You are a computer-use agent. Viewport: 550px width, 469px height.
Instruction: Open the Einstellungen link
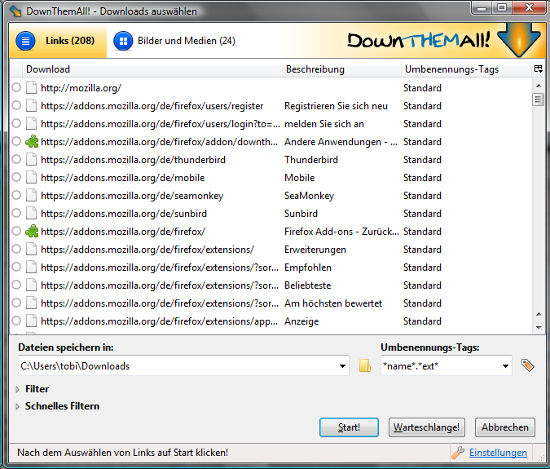click(x=498, y=453)
